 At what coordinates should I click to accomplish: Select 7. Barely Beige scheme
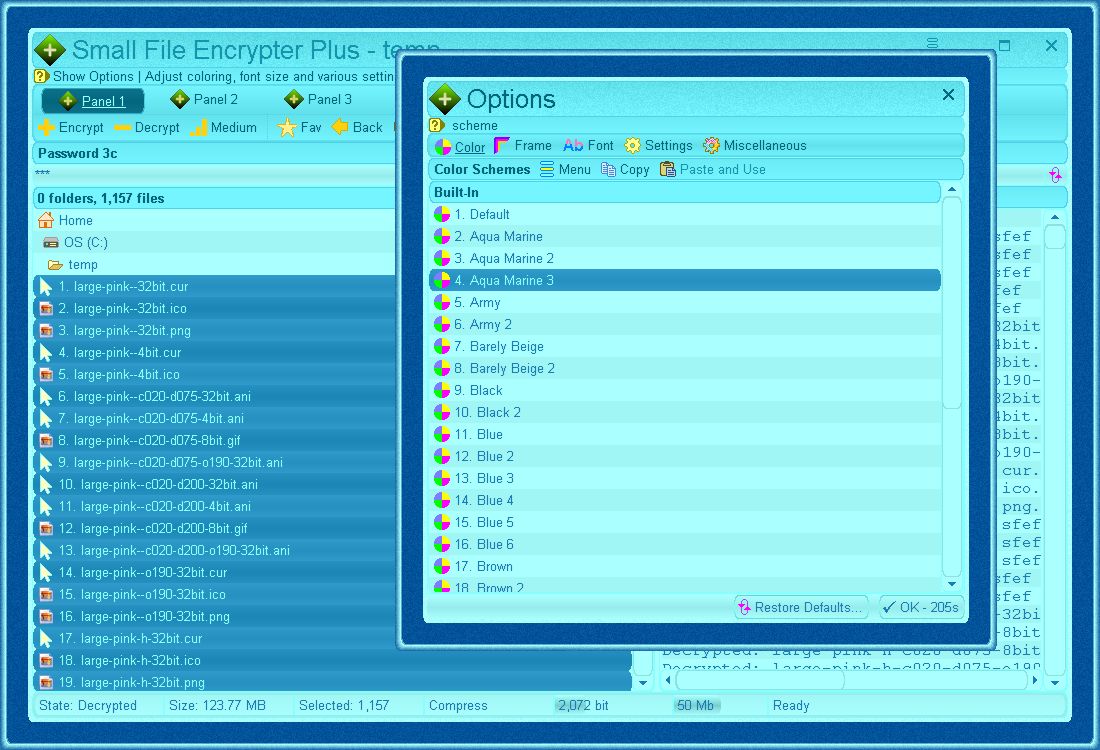coord(685,347)
